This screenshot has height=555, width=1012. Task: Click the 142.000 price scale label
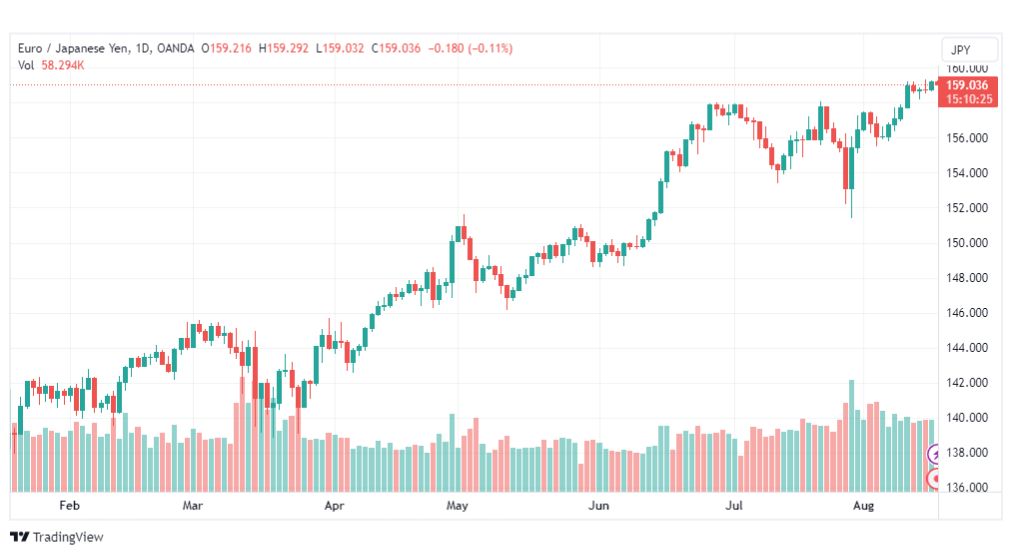967,383
